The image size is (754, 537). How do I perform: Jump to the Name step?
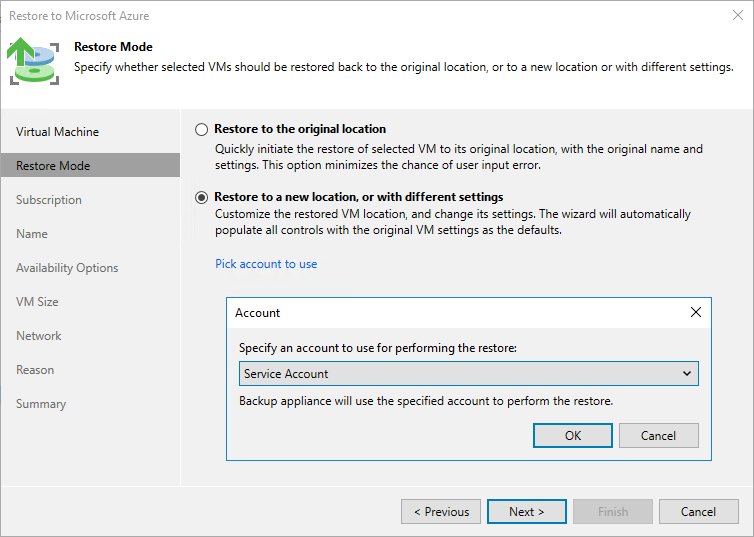(x=32, y=234)
